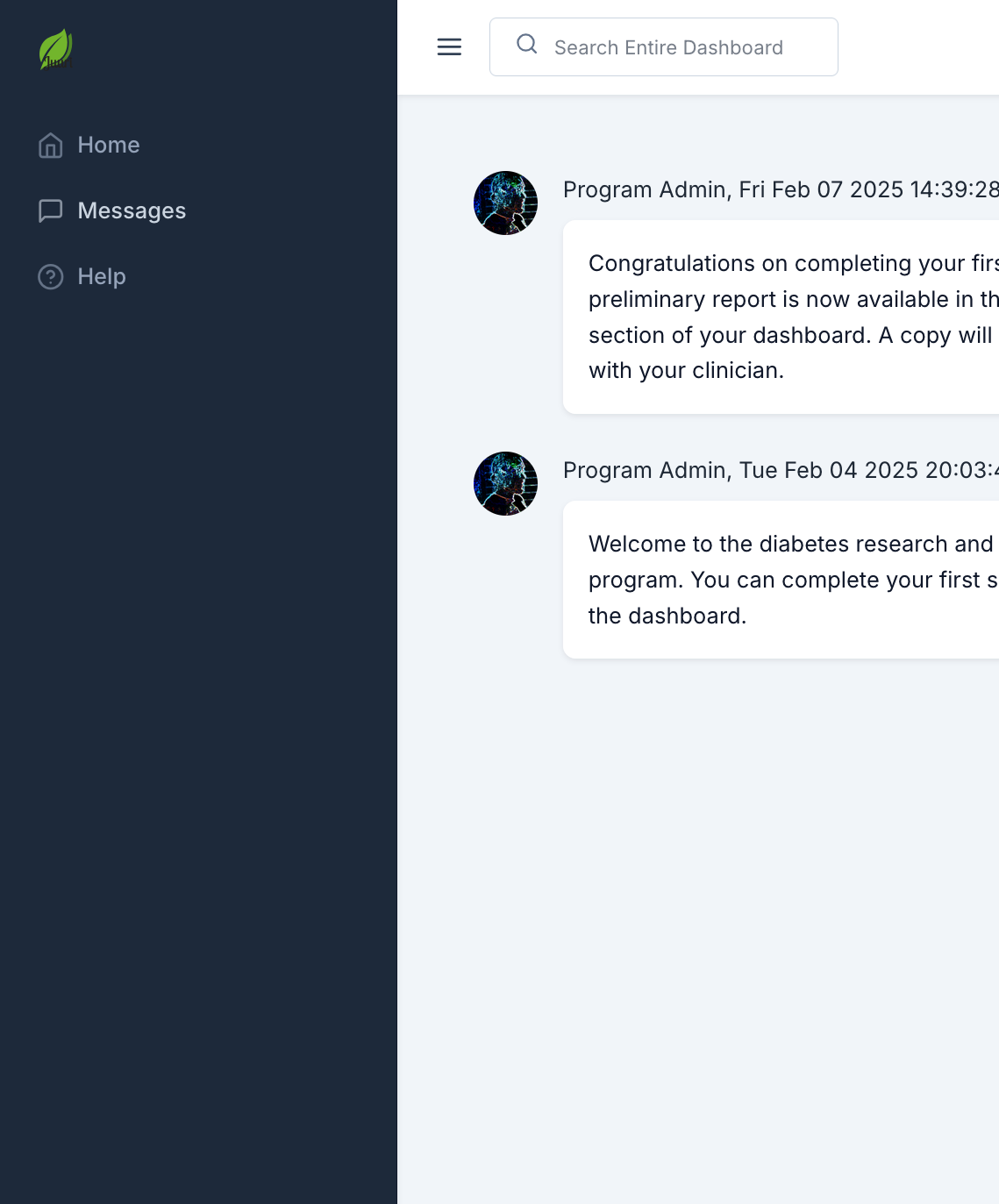Click the green leaf logo
The height and width of the screenshot is (1204, 999).
[55, 49]
